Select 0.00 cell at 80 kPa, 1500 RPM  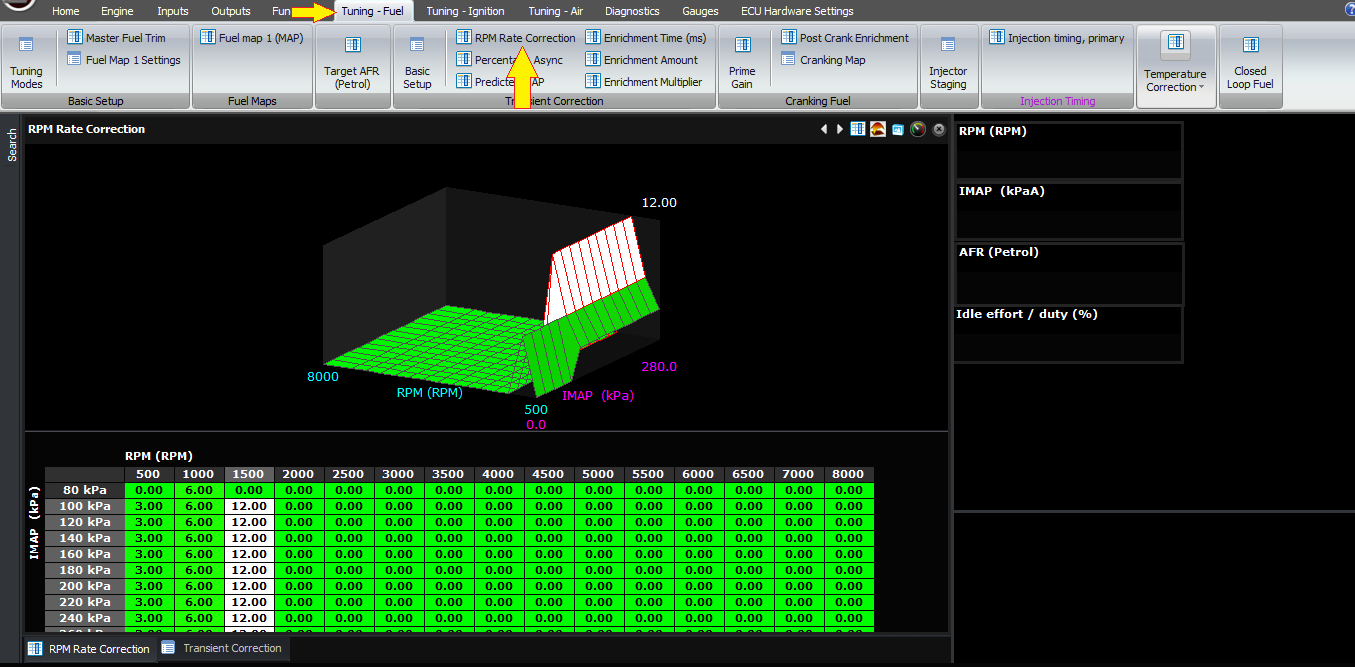tap(249, 490)
